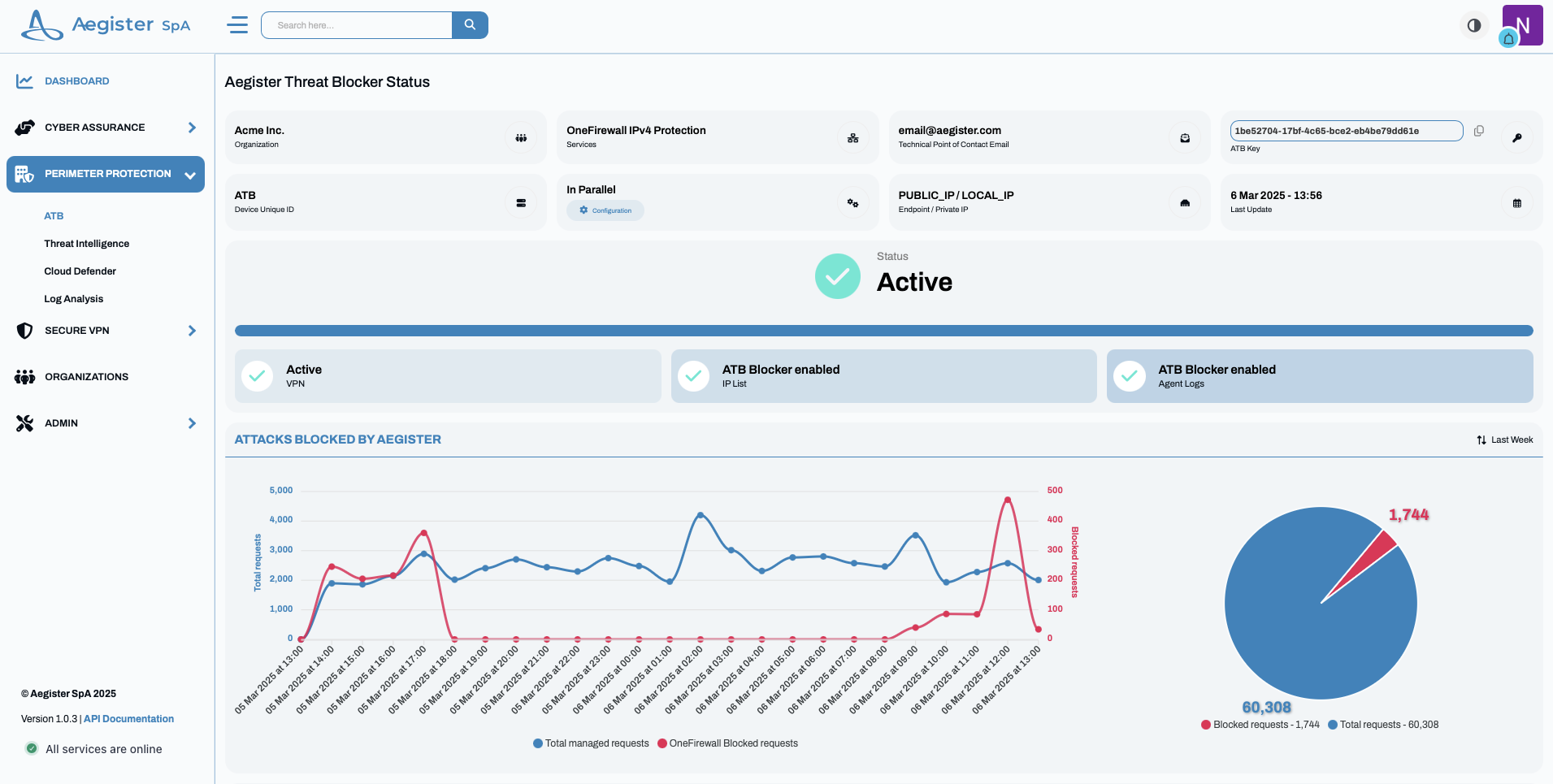The width and height of the screenshot is (1553, 784).
Task: Select the ATB Key input field
Action: pyautogui.click(x=1346, y=130)
